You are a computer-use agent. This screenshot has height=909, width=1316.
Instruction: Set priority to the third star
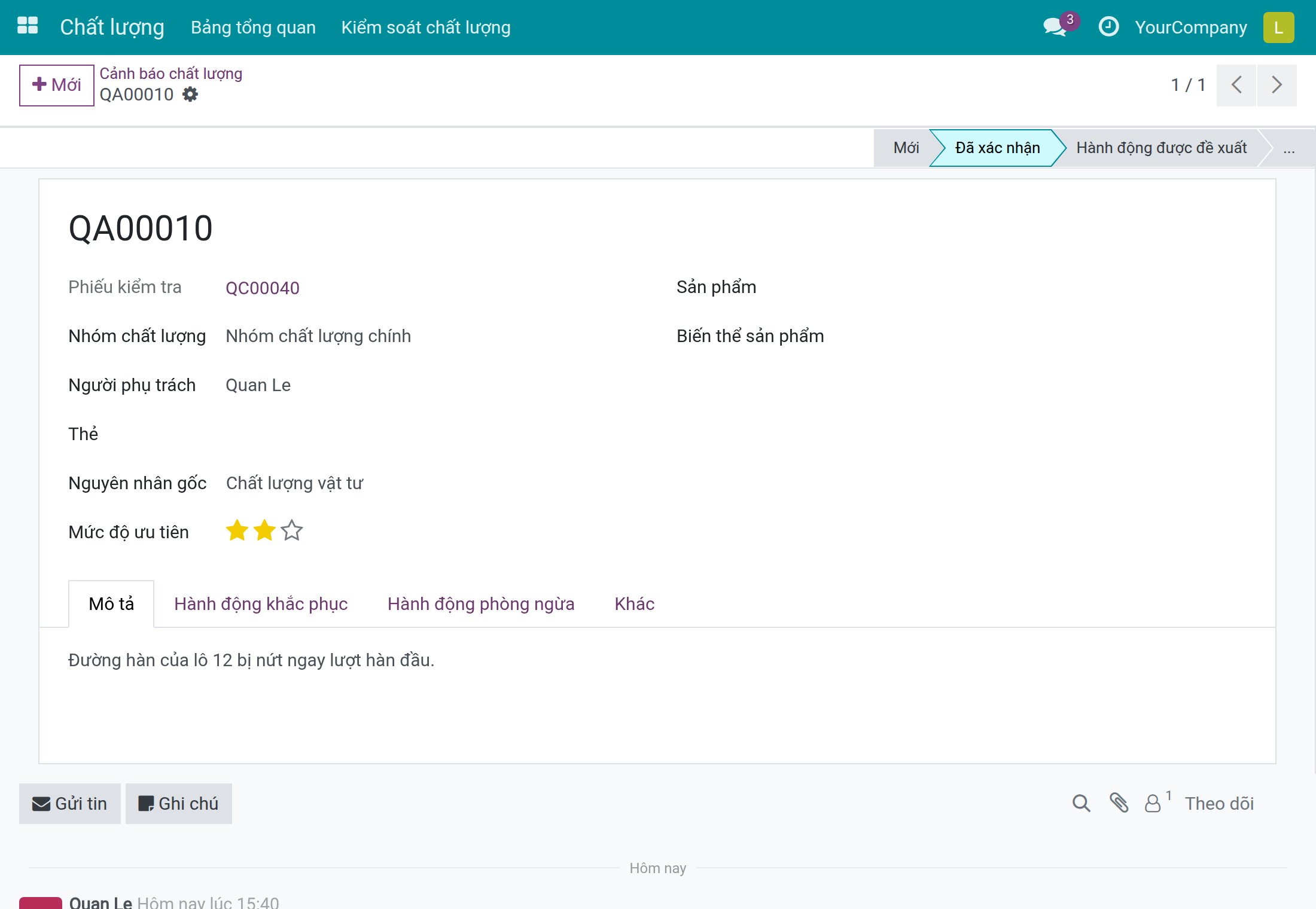point(292,530)
